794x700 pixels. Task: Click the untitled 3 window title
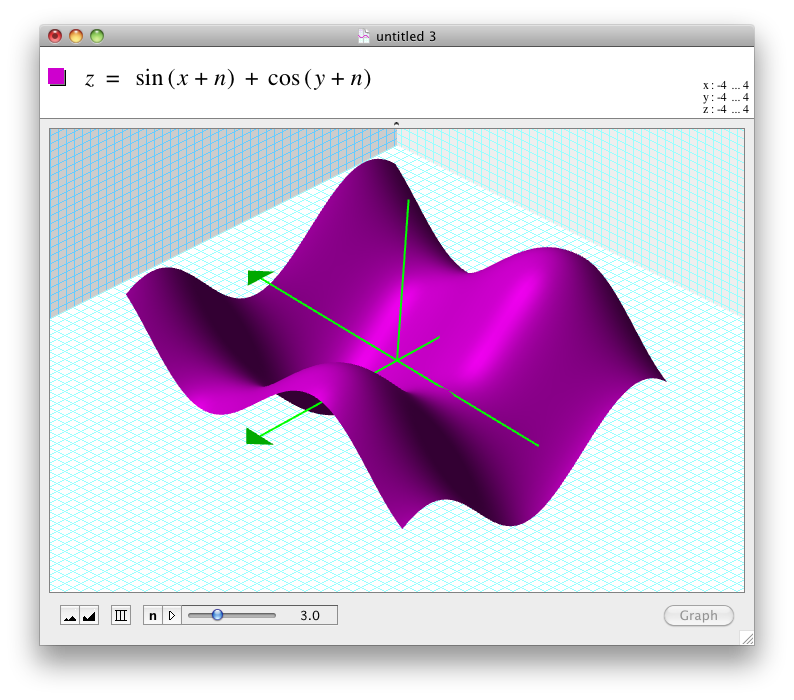(x=406, y=36)
